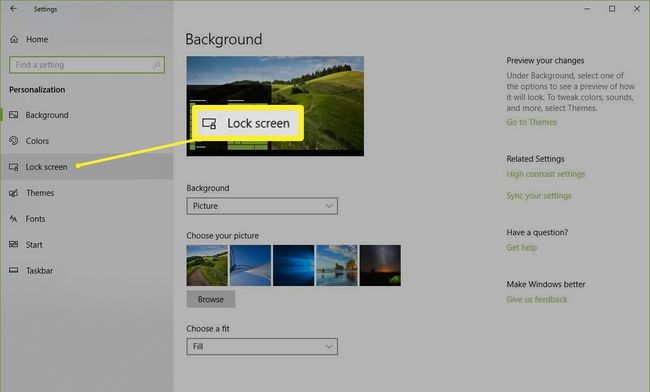Click the Start tiles icon

[14, 244]
